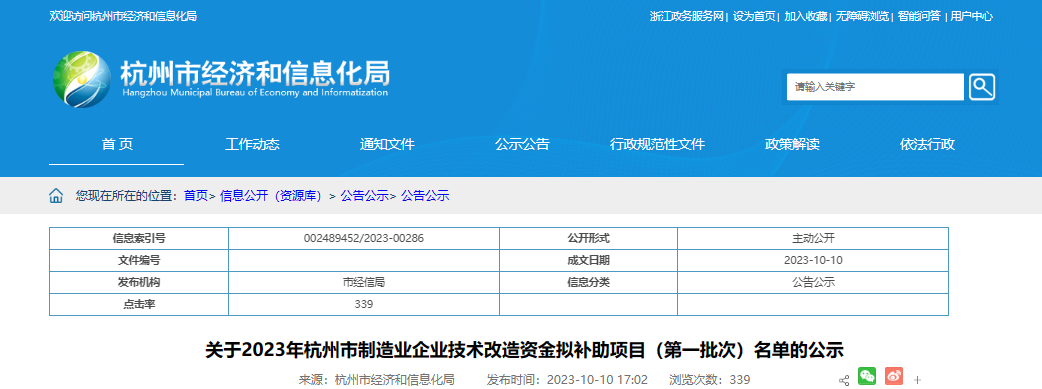Click the 公告公示 table cell value
Viewport: 1042px width, 389px height.
pos(813,283)
